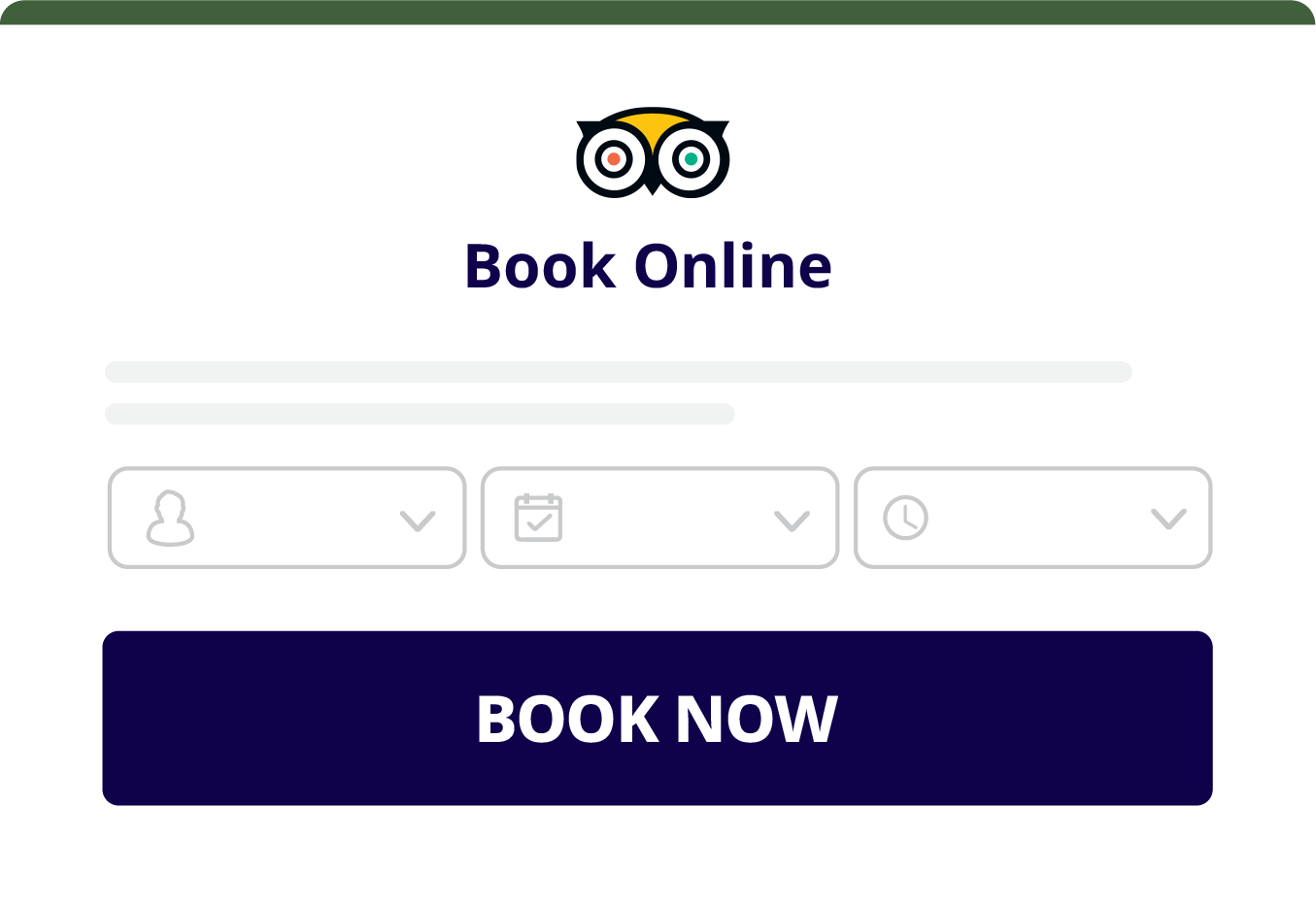Image resolution: width=1316 pixels, height=908 pixels.
Task: Select the person guests icon
Action: click(x=171, y=518)
